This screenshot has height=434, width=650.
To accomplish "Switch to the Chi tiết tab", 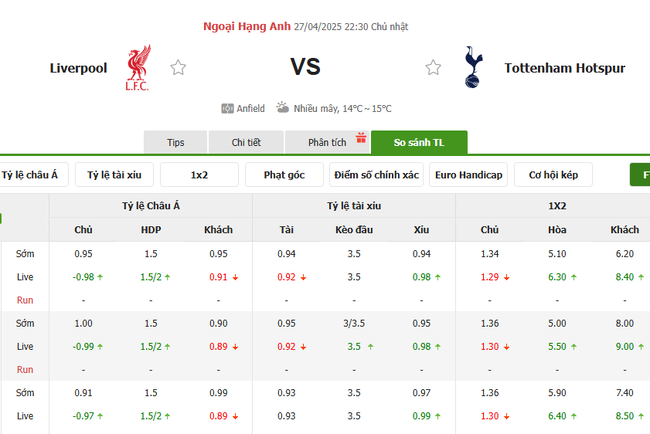I will click(x=246, y=143).
